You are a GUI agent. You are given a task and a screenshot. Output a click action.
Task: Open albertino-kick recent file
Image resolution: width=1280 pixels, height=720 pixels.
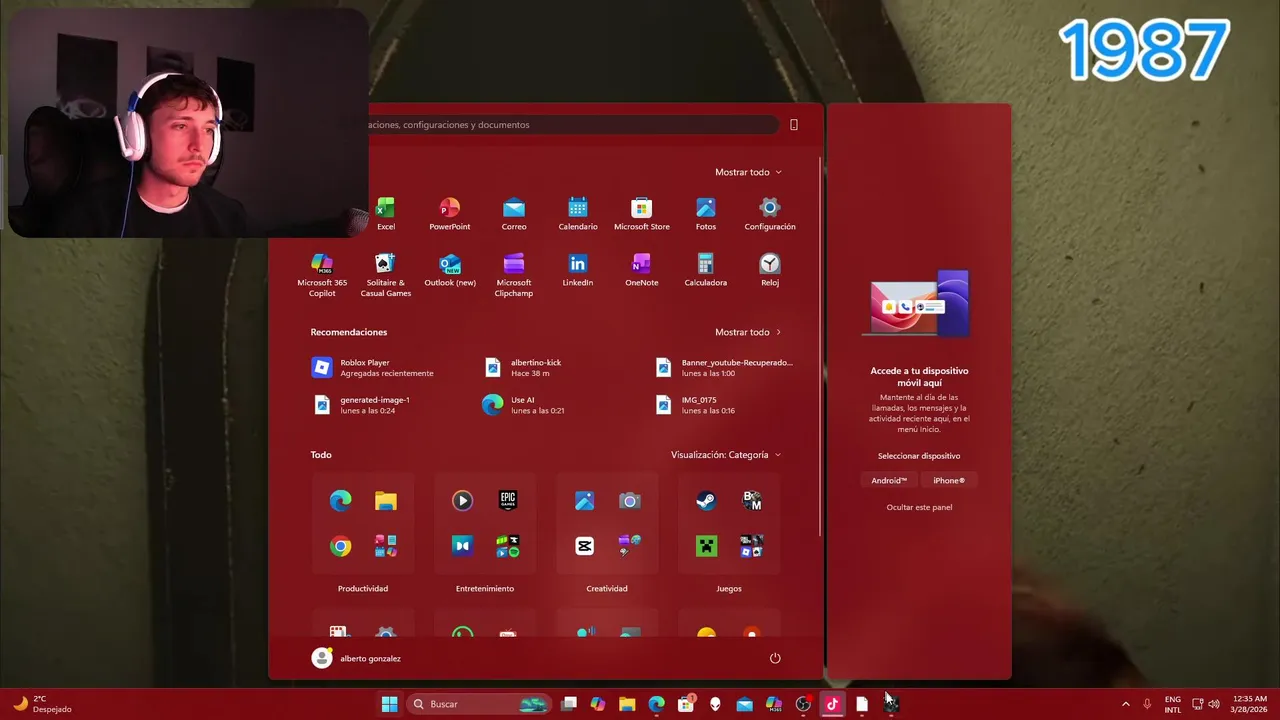point(523,368)
